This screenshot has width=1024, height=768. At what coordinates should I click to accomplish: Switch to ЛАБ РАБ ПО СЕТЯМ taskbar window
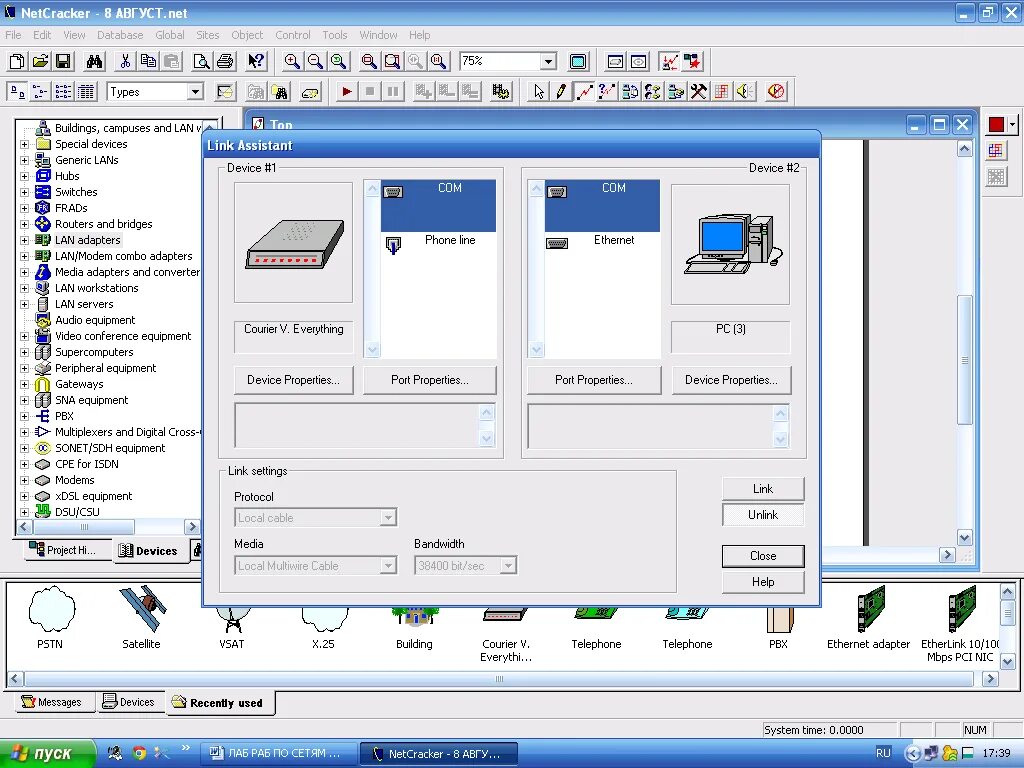[277, 753]
